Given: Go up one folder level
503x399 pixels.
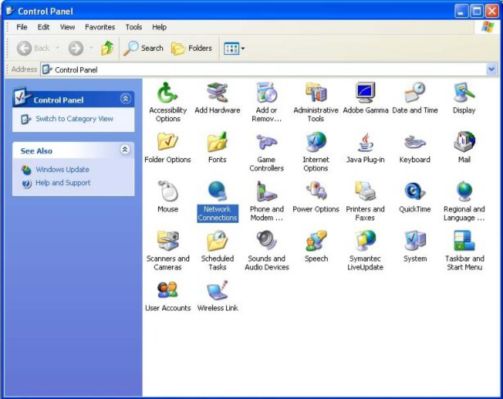Looking at the screenshot, I should tap(107, 48).
